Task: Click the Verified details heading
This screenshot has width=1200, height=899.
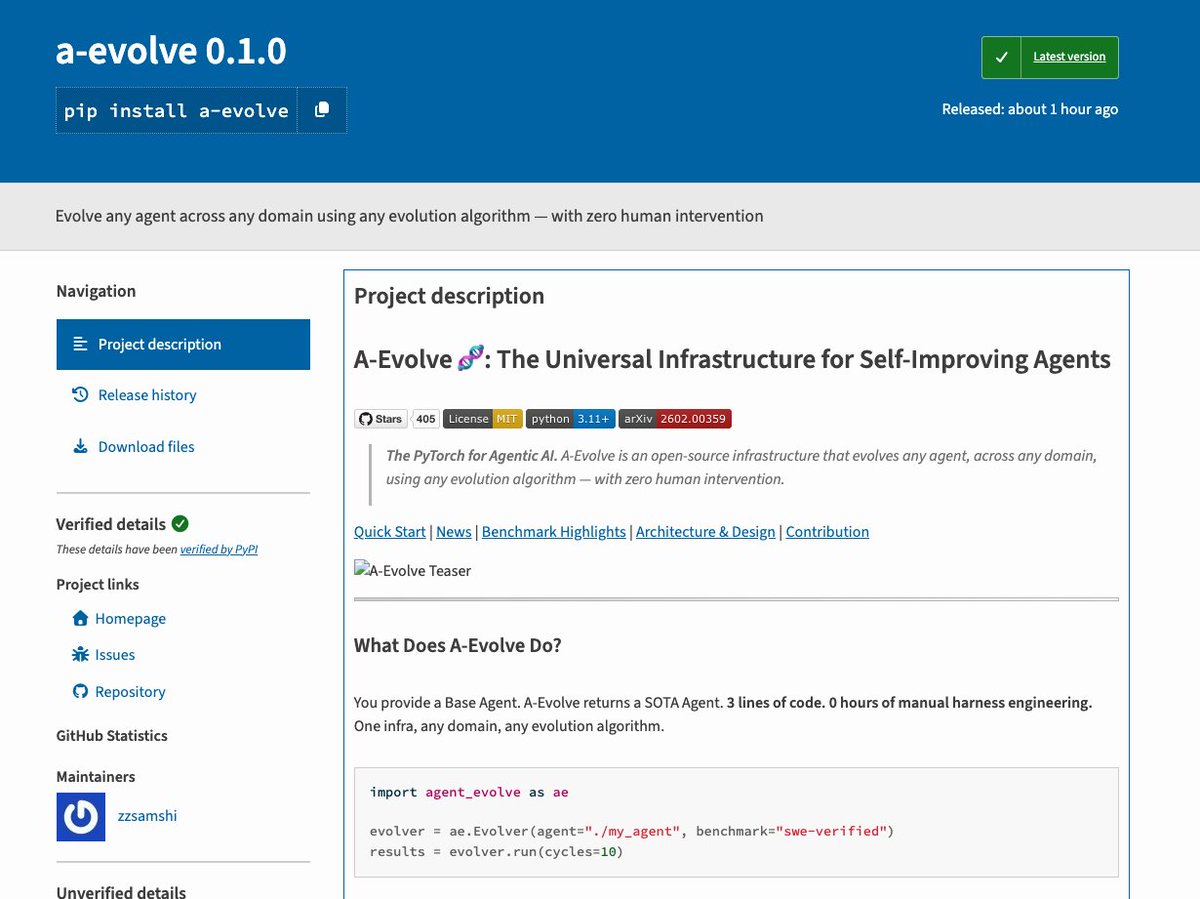Action: [x=111, y=524]
